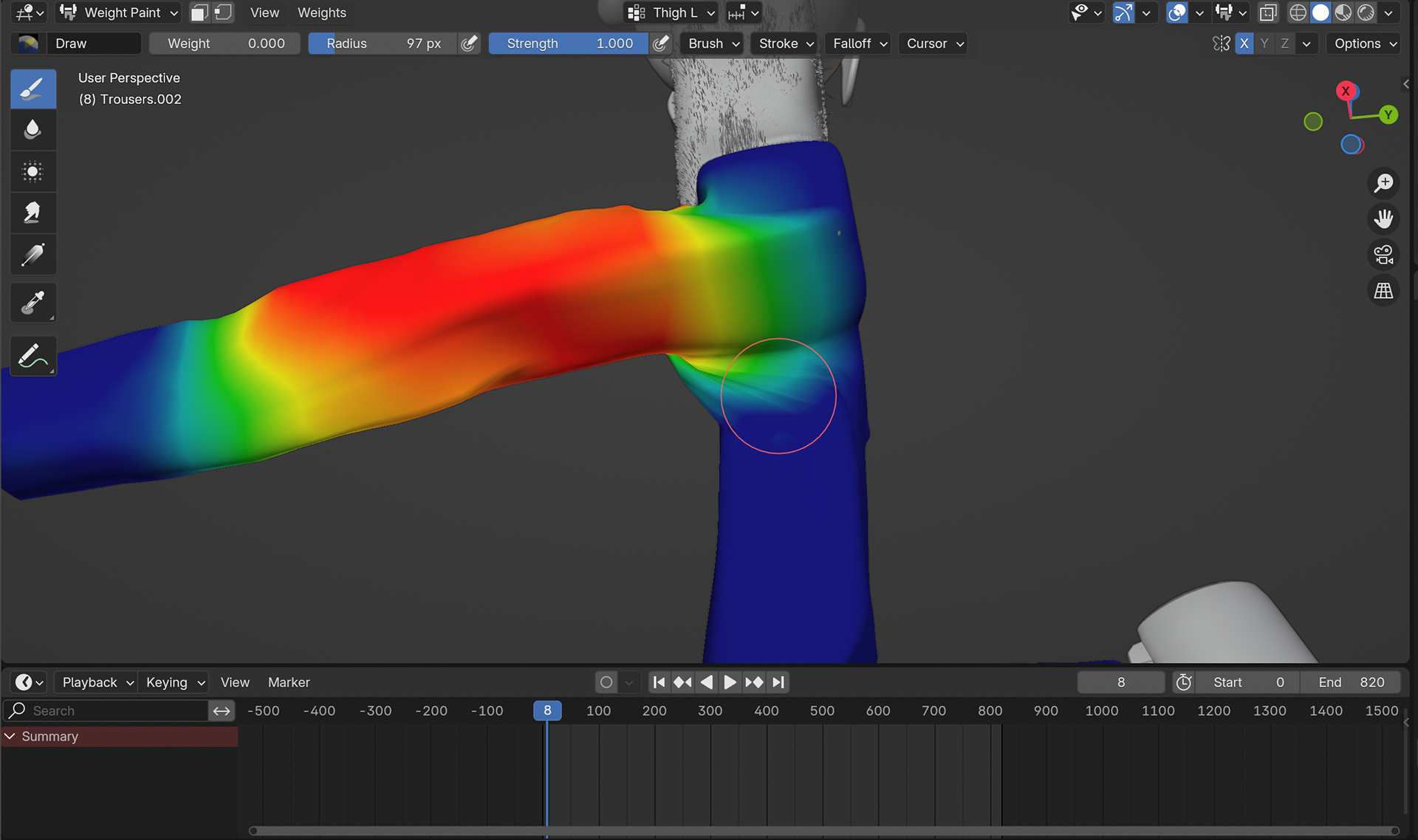
Task: Toggle viewport overlays display
Action: point(1176,13)
